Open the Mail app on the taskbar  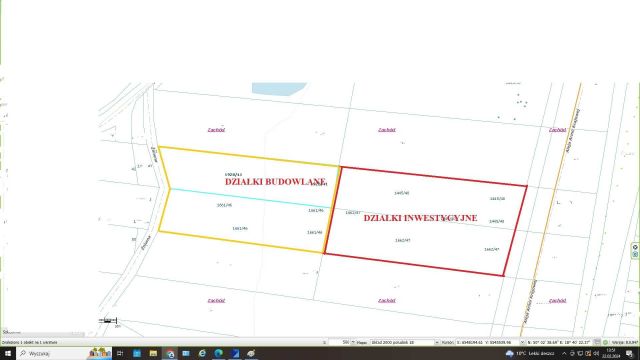point(186,353)
